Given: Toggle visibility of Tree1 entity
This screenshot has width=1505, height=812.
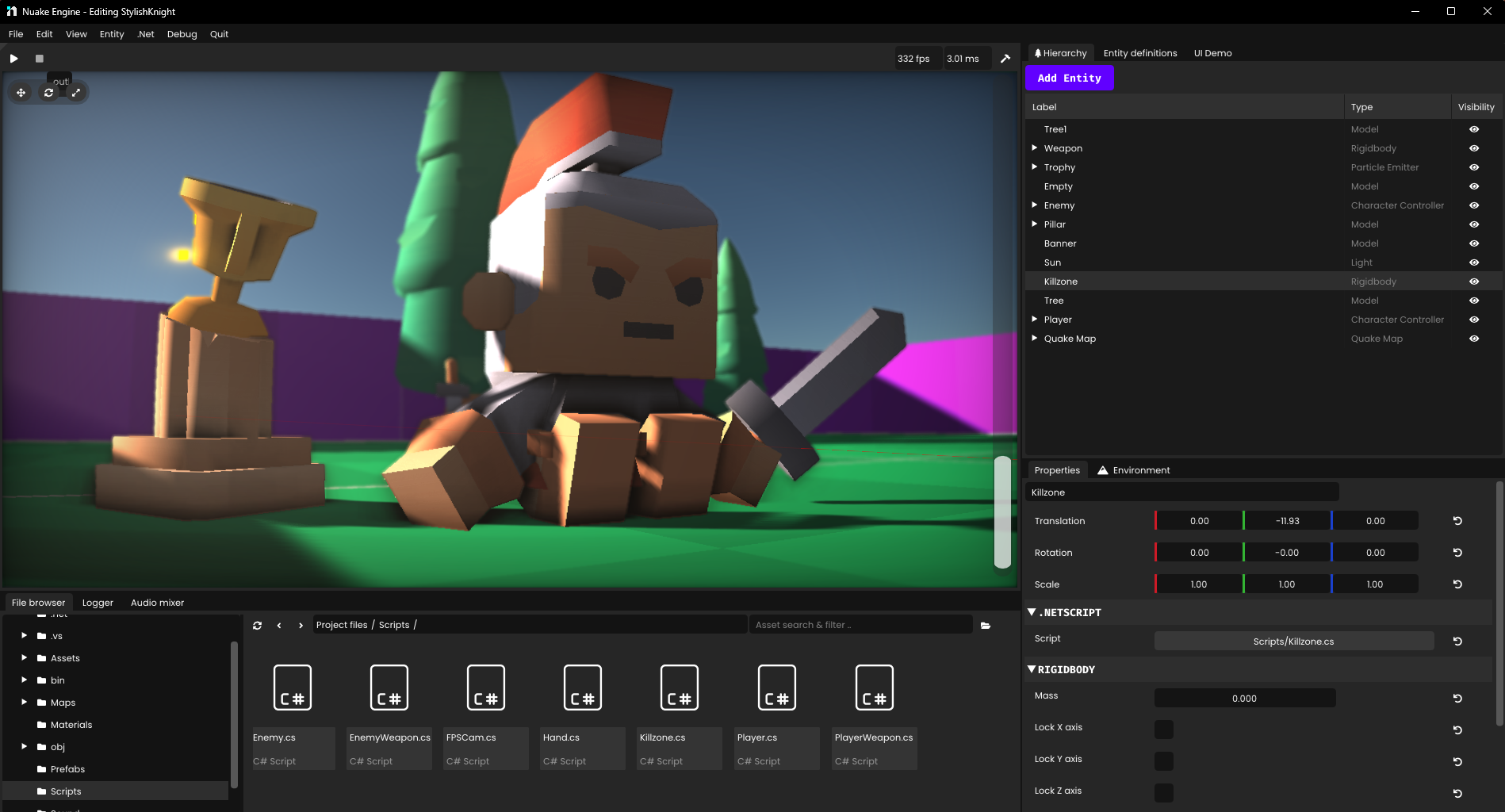Looking at the screenshot, I should 1474,129.
